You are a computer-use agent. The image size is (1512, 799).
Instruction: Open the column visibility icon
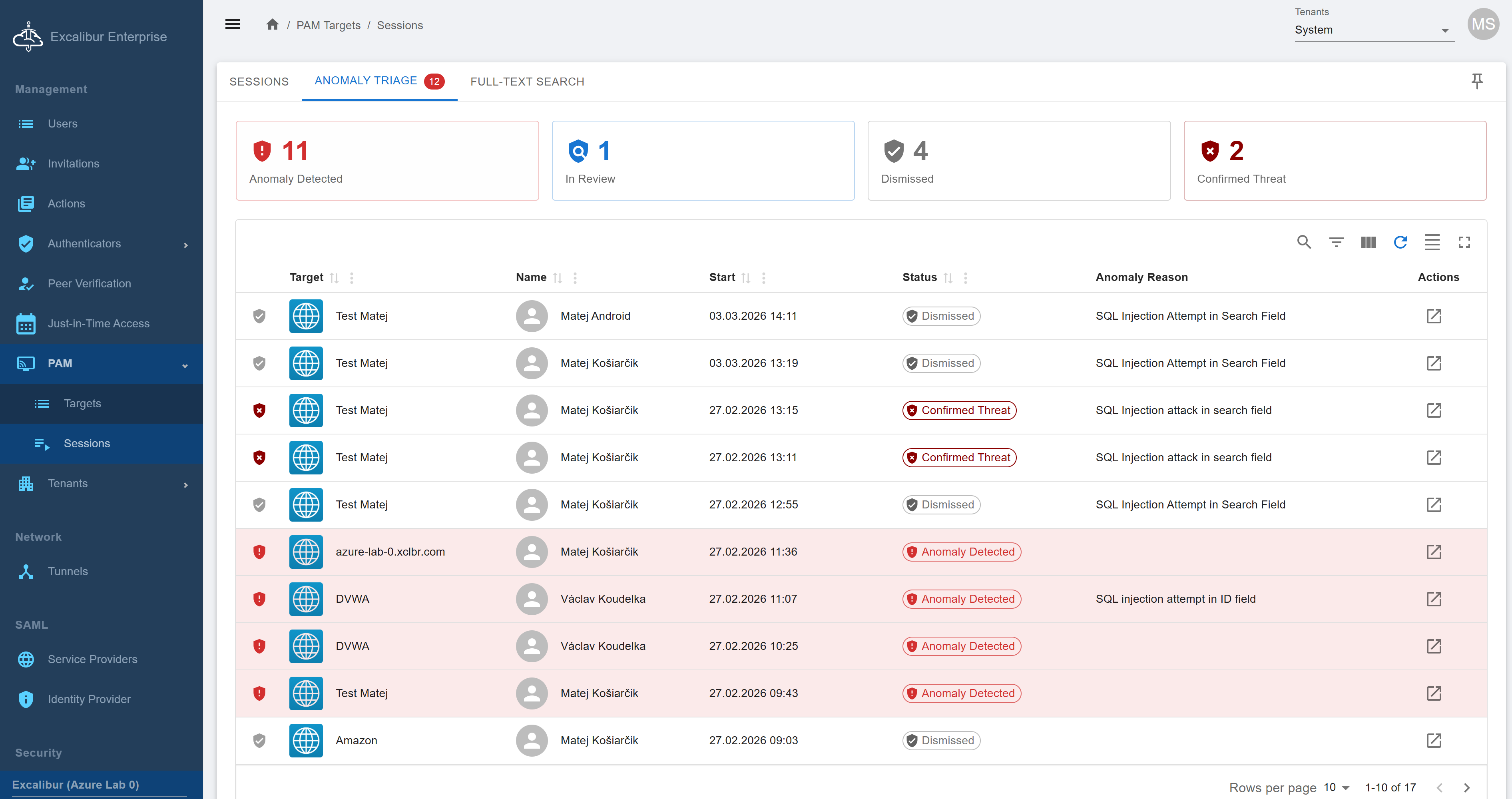click(1368, 242)
